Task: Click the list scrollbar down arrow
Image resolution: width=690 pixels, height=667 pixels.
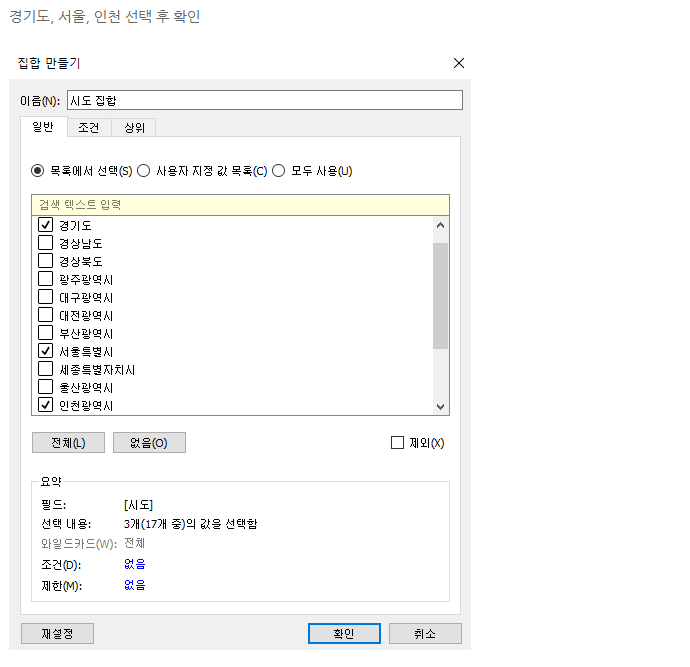Action: point(440,407)
